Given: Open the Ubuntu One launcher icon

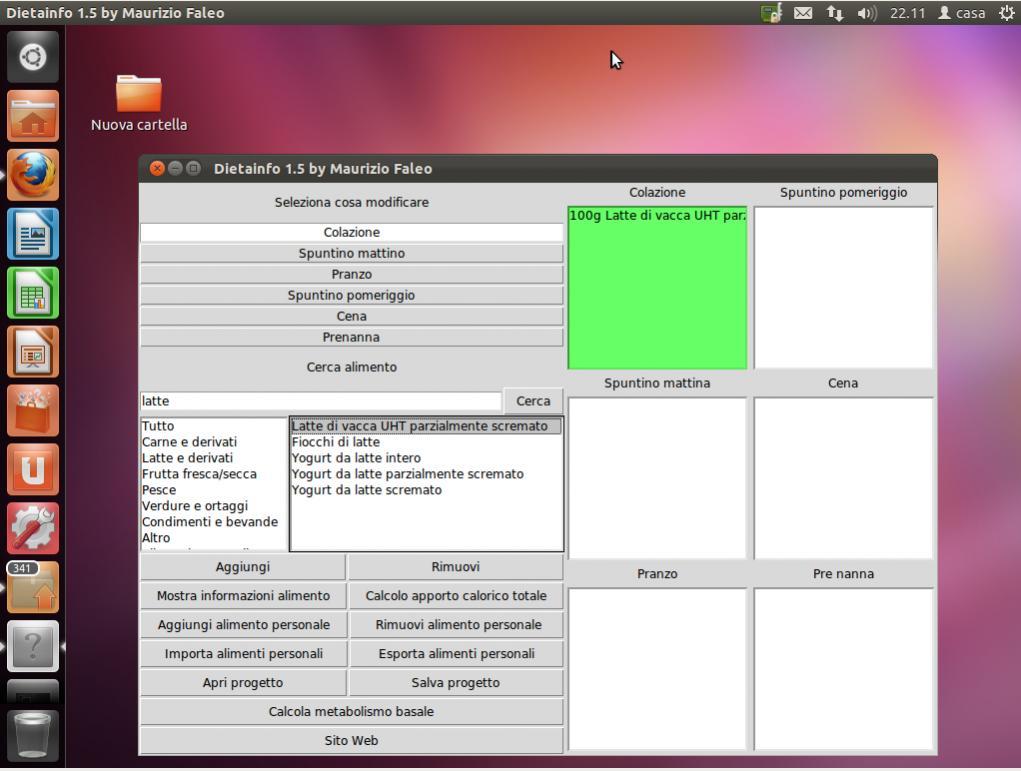Looking at the screenshot, I should click(33, 470).
